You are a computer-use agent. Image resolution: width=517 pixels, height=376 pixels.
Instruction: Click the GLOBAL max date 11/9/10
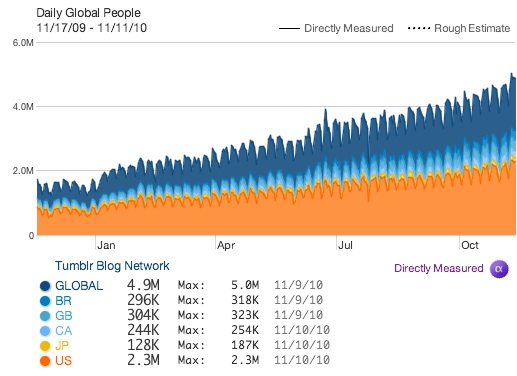(299, 285)
